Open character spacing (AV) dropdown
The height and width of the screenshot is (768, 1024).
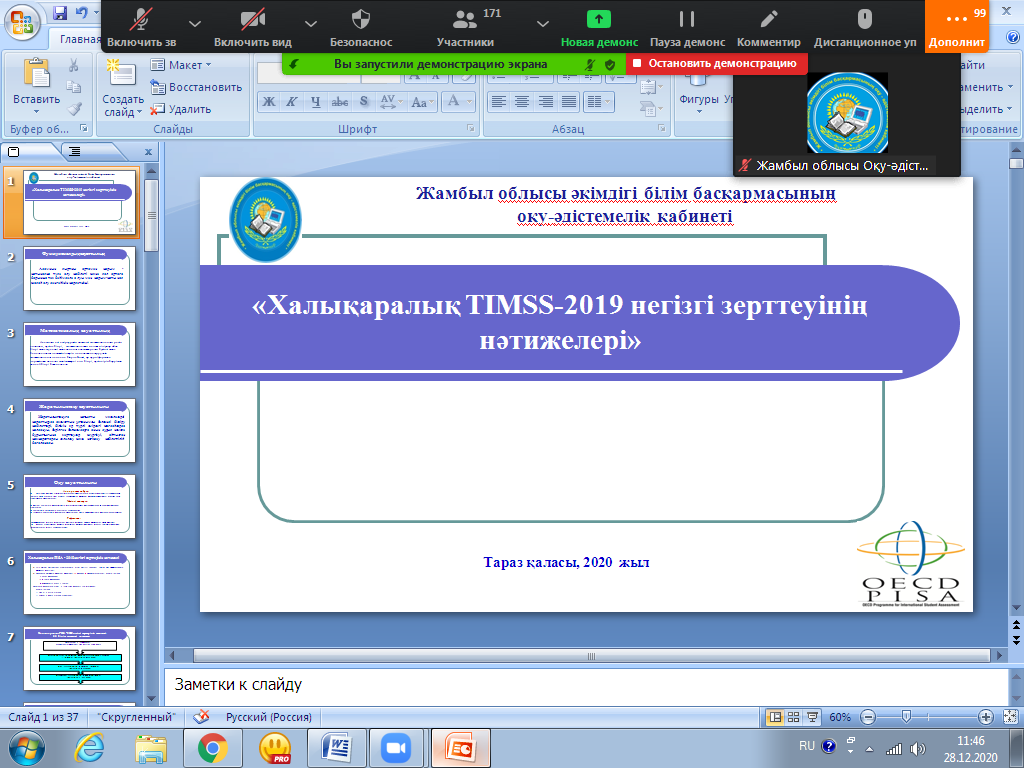(391, 102)
